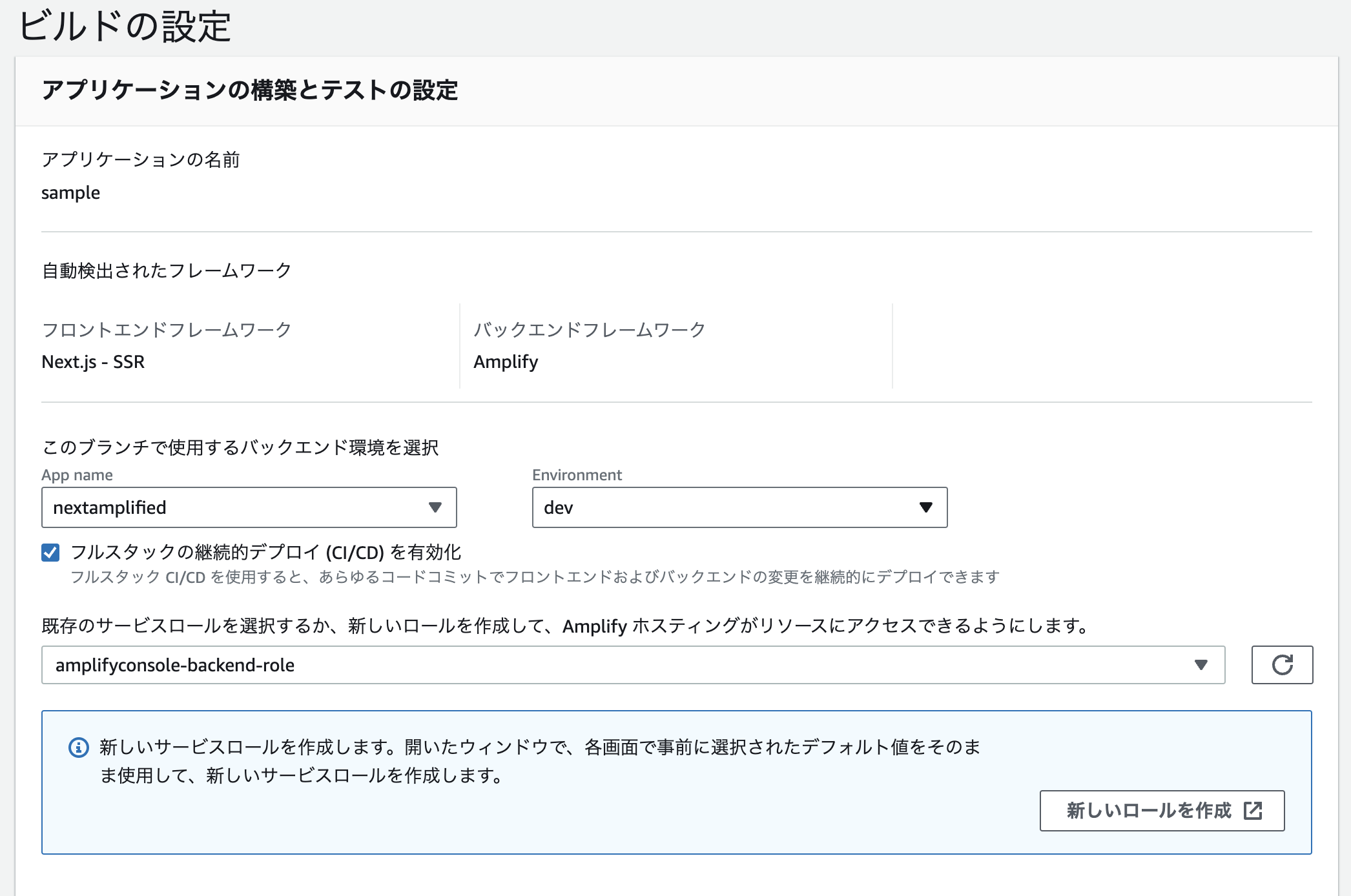Click the refresh roles icon button

[x=1282, y=664]
